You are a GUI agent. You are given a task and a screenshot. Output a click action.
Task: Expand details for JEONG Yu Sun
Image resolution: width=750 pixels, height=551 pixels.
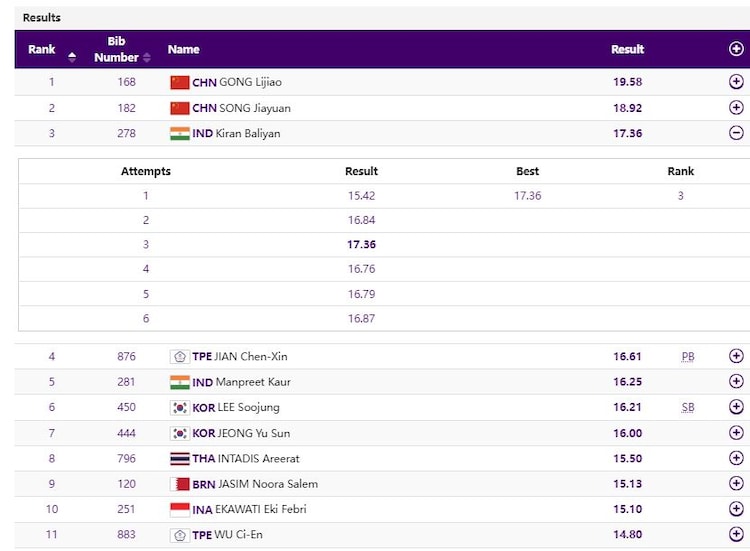(x=736, y=433)
